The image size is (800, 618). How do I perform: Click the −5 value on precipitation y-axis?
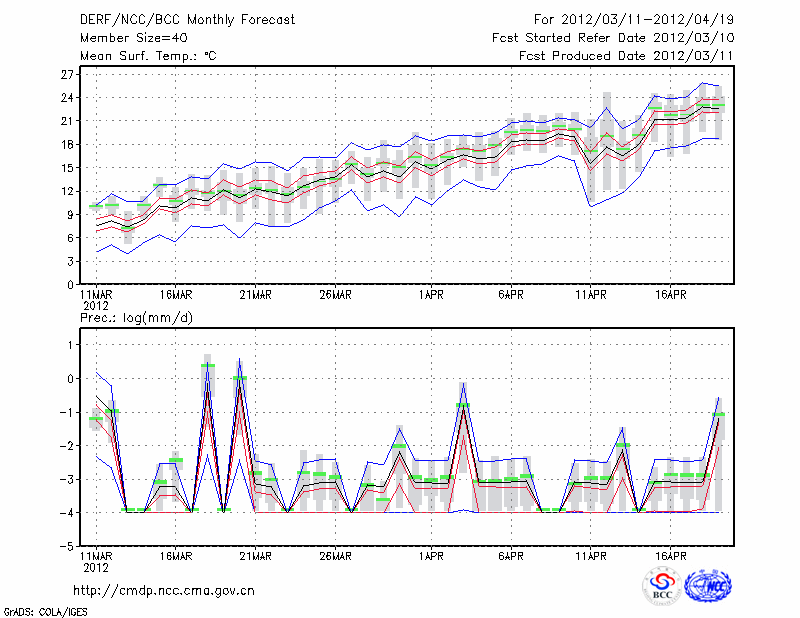pyautogui.click(x=67, y=547)
